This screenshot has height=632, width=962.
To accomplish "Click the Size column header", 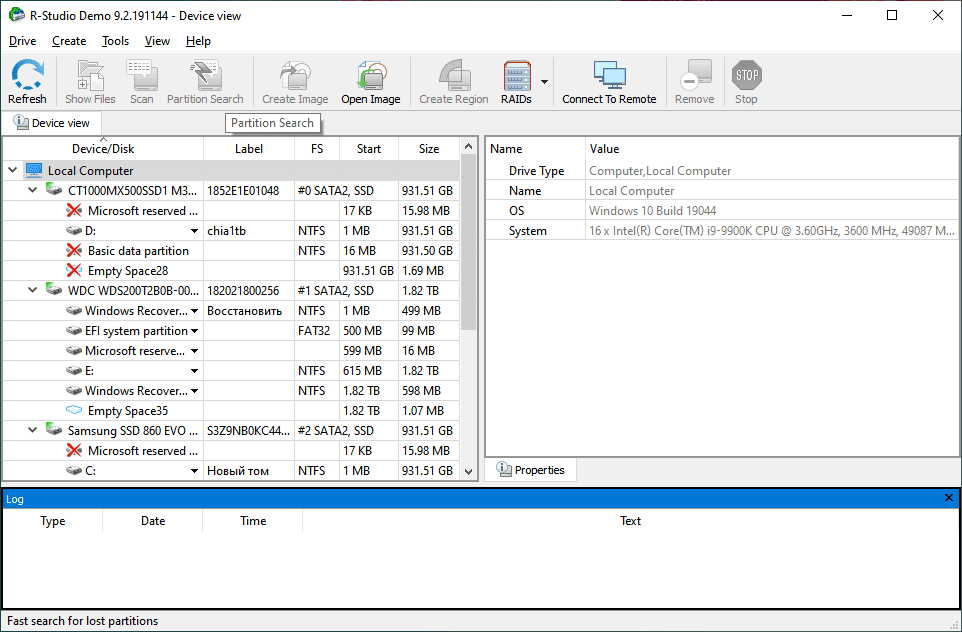I will tap(429, 148).
